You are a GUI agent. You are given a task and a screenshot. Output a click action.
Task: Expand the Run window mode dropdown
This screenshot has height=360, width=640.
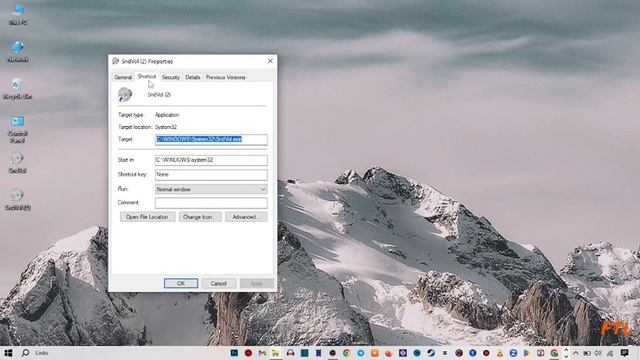point(211,189)
